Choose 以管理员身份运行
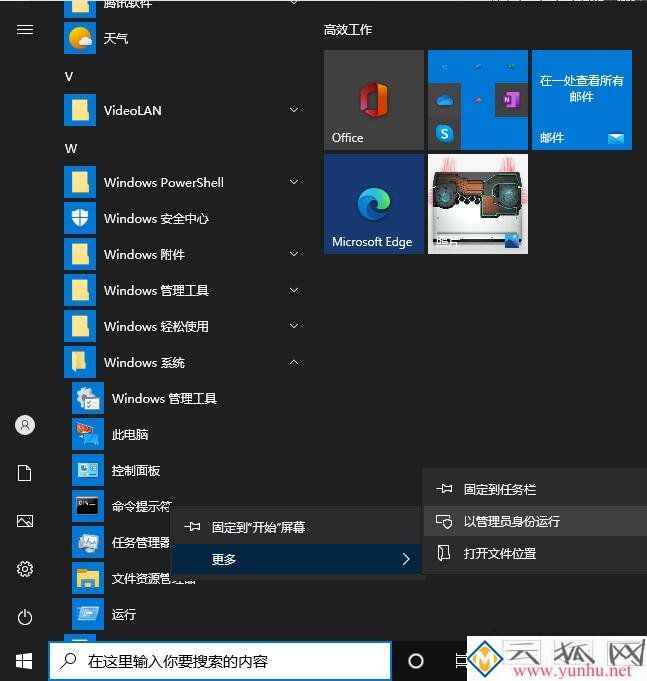The width and height of the screenshot is (647, 681). pos(535,521)
